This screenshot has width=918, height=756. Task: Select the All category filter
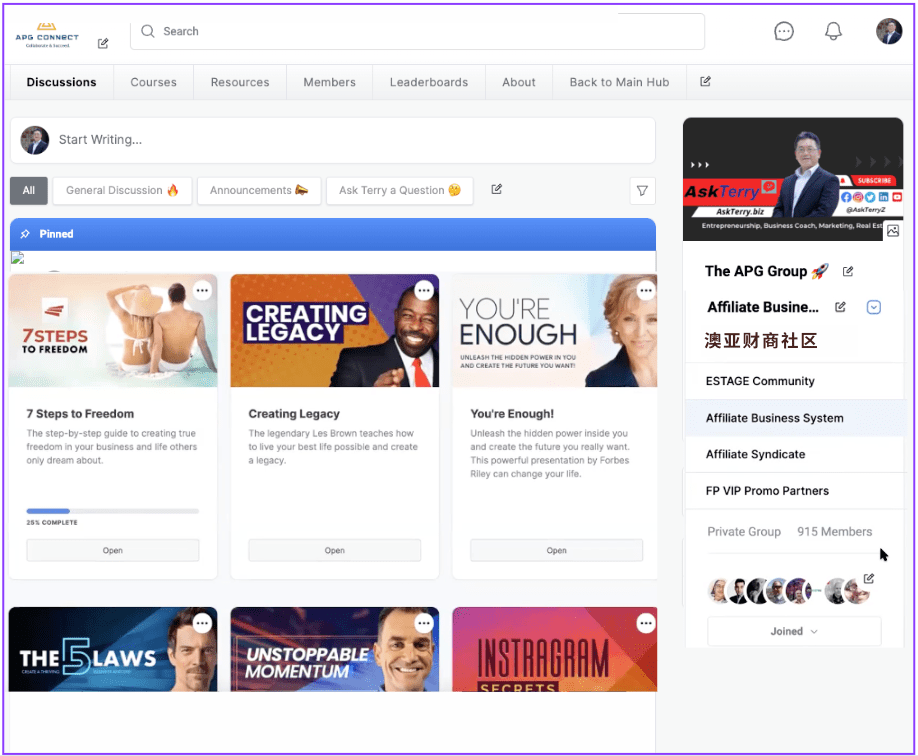point(29,190)
